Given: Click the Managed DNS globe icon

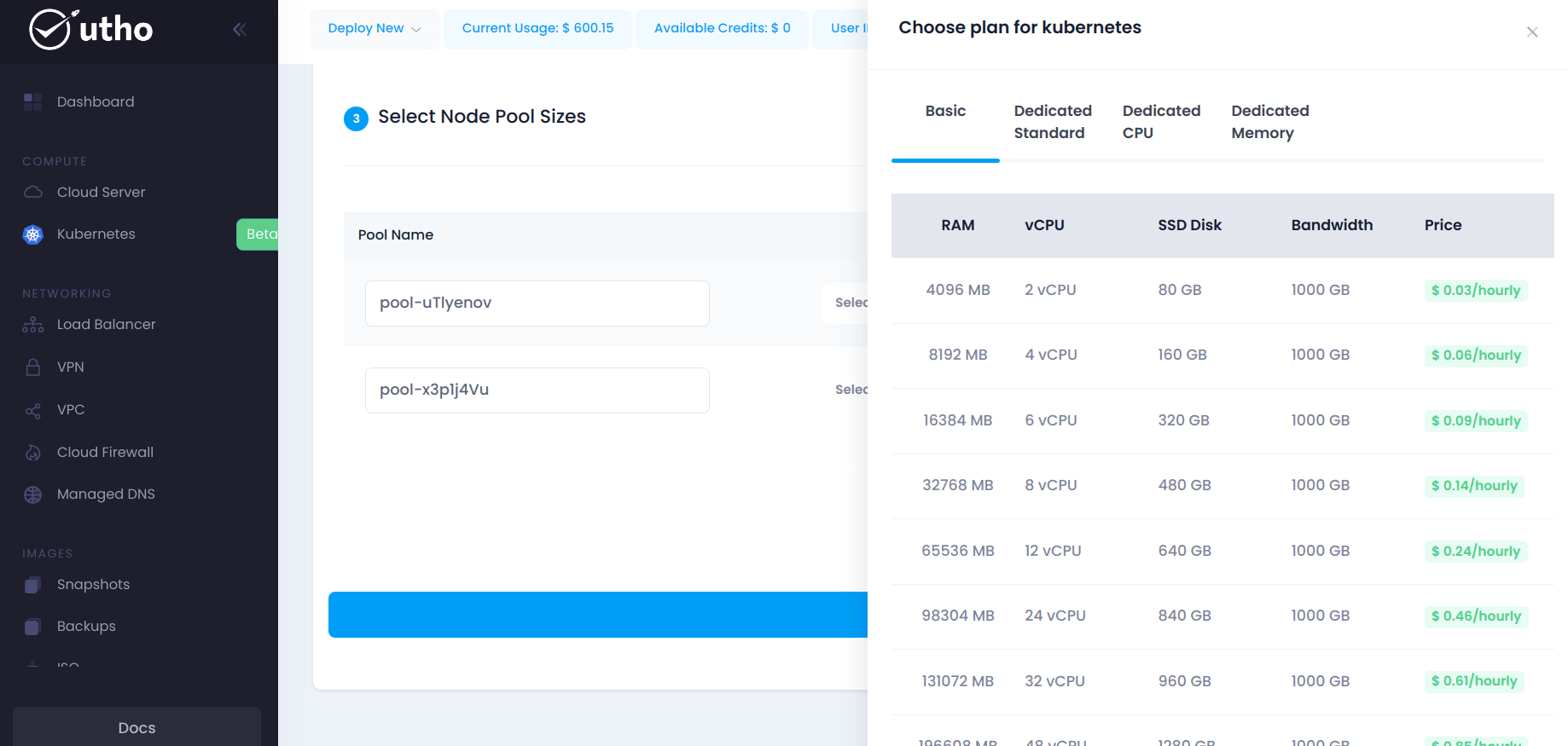Looking at the screenshot, I should 33,494.
